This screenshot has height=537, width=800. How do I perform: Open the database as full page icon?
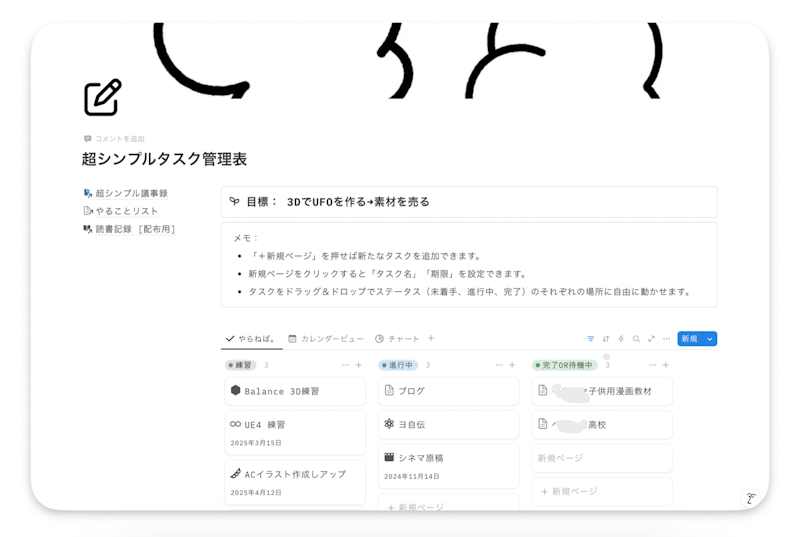coord(651,339)
